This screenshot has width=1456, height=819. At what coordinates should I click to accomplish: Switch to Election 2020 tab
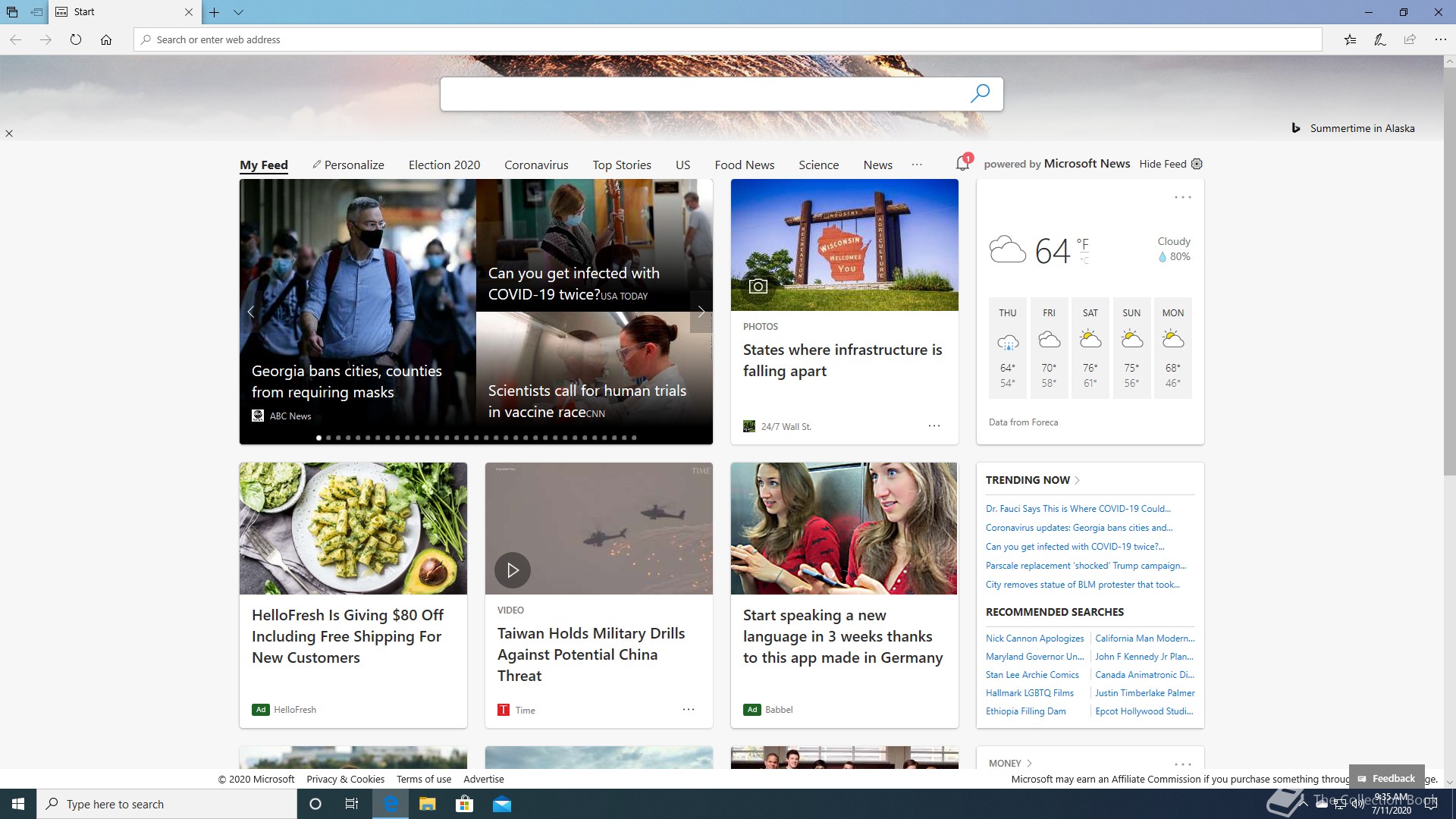click(444, 165)
